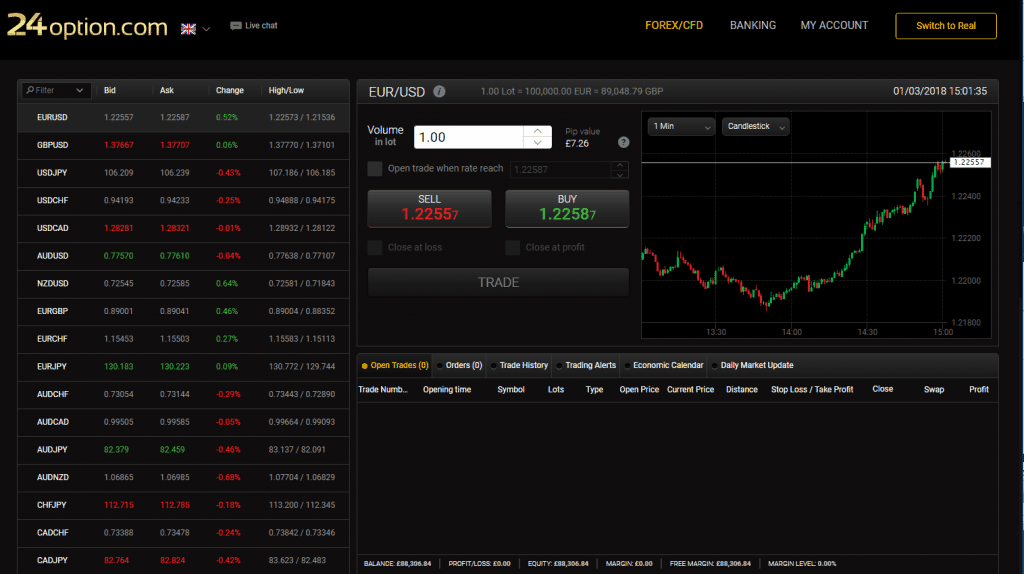The image size is (1024, 574).
Task: Open the MY ACCOUNT menu
Action: (835, 25)
